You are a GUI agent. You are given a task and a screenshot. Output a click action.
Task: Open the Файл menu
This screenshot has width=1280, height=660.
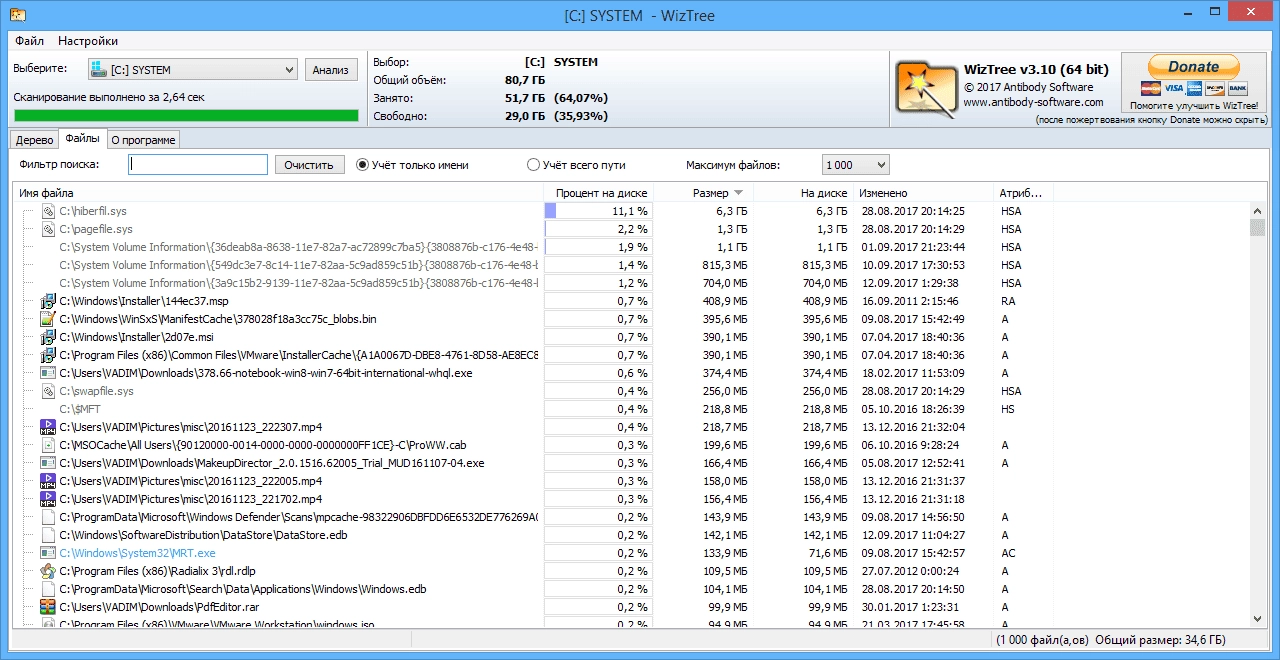[29, 41]
